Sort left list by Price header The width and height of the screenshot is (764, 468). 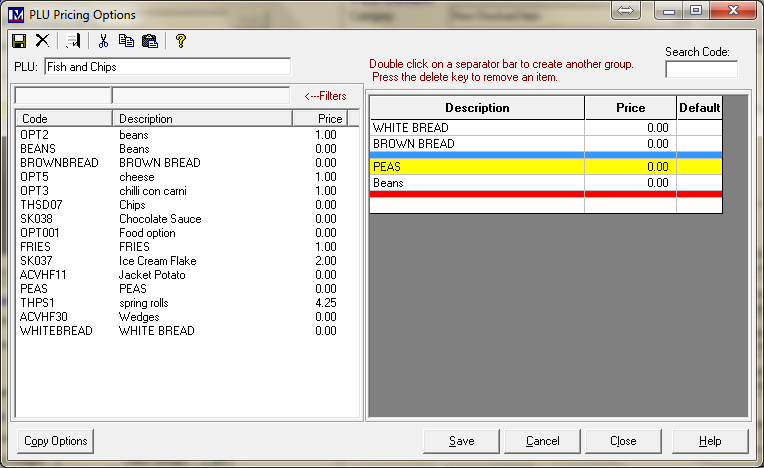click(321, 119)
